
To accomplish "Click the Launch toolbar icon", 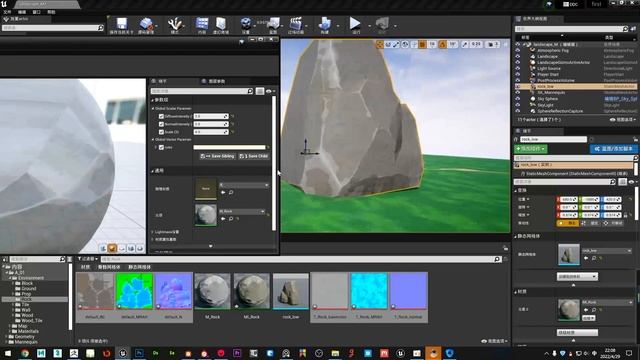I will (x=382, y=24).
